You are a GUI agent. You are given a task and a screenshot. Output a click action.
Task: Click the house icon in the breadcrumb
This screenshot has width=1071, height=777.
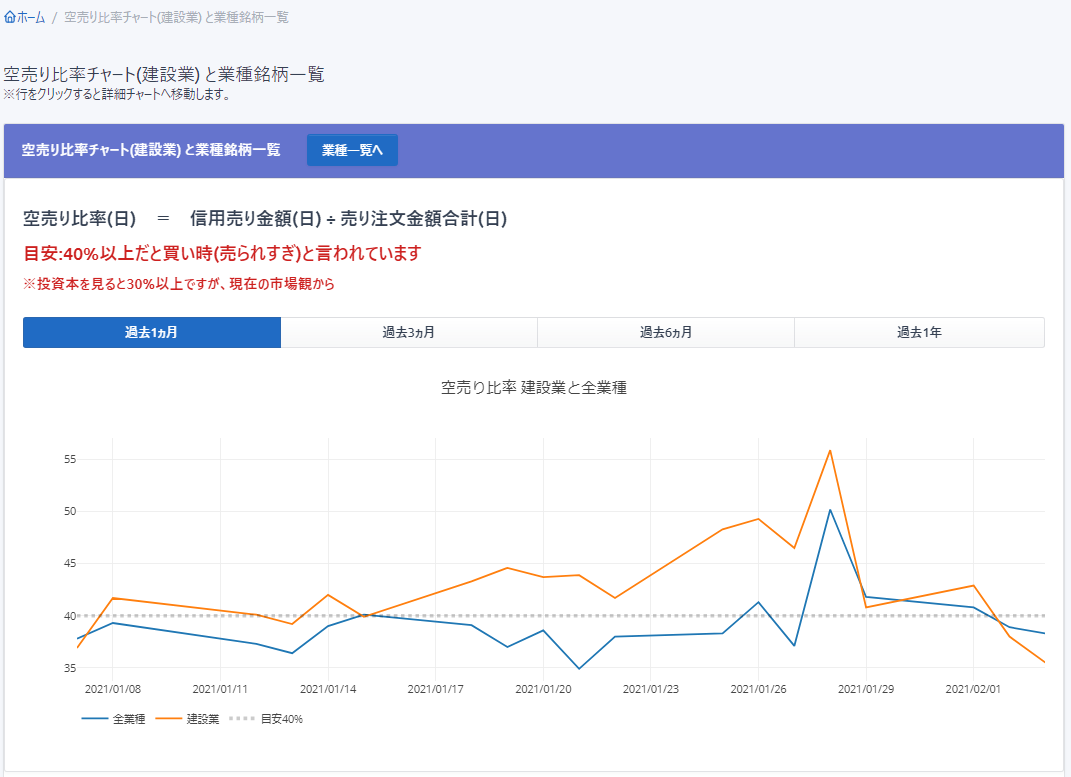tap(10, 18)
